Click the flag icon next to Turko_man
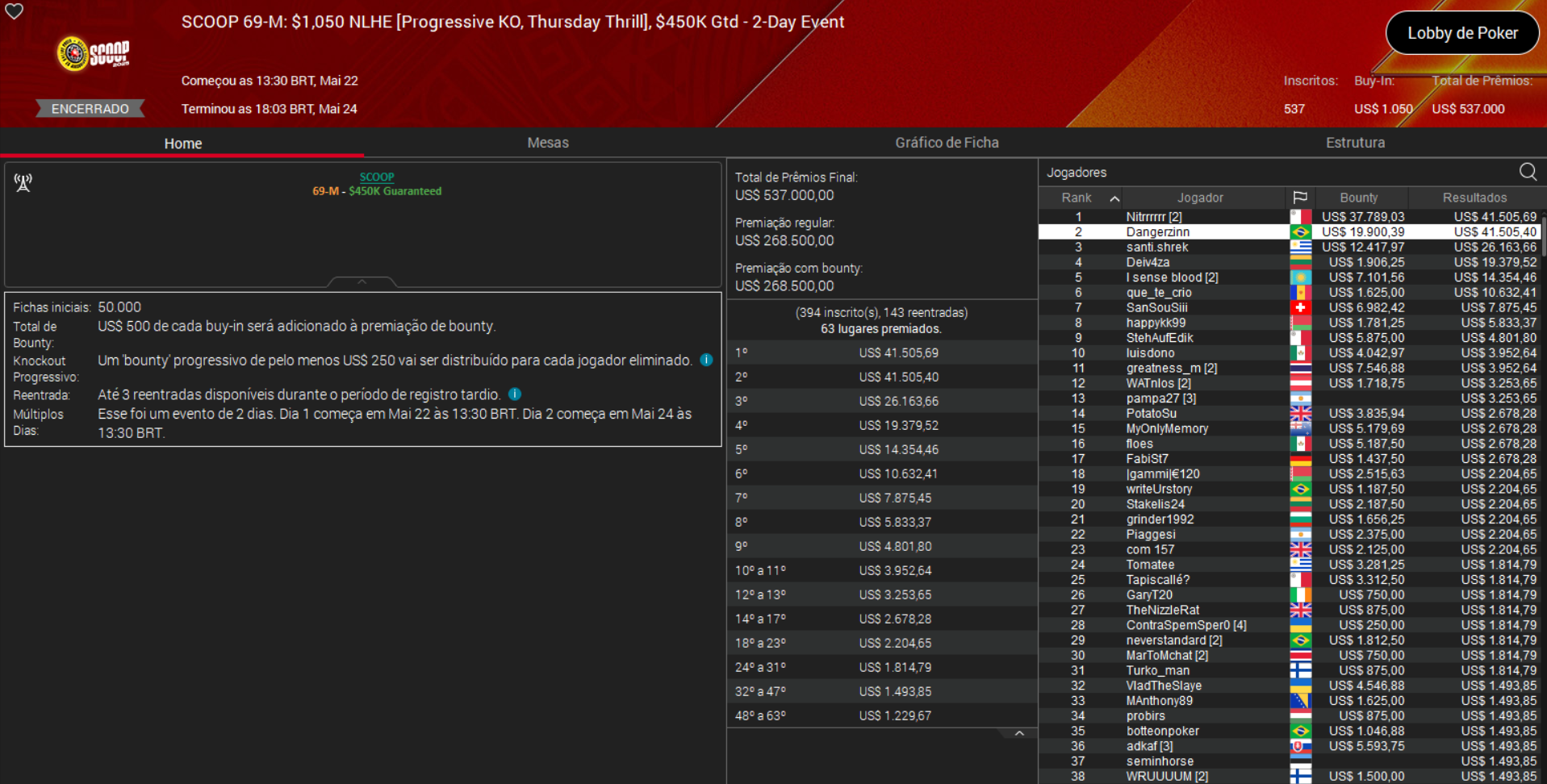The image size is (1547, 784). point(1300,671)
